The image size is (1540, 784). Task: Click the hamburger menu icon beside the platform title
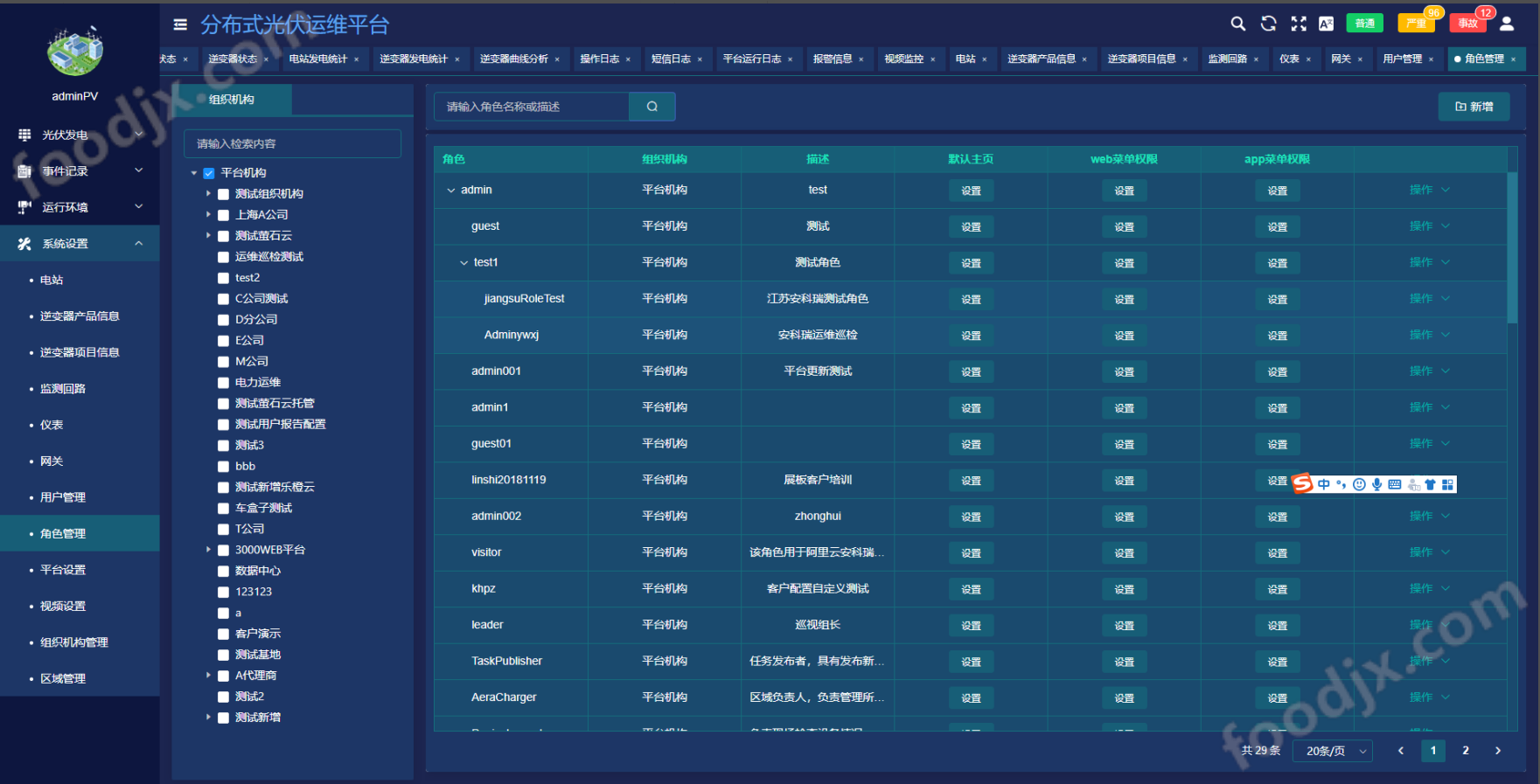pos(180,24)
